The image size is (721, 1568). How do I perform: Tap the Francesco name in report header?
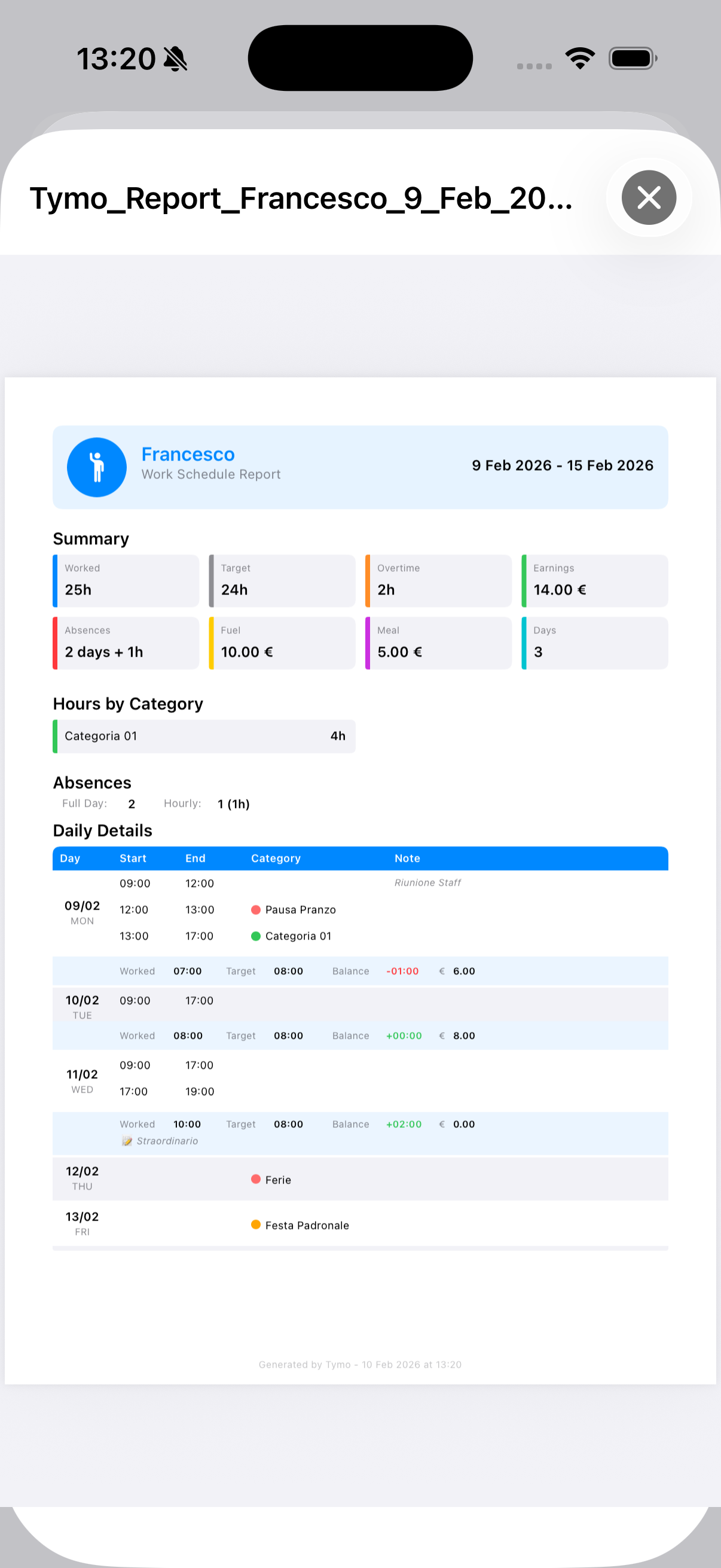[x=188, y=454]
